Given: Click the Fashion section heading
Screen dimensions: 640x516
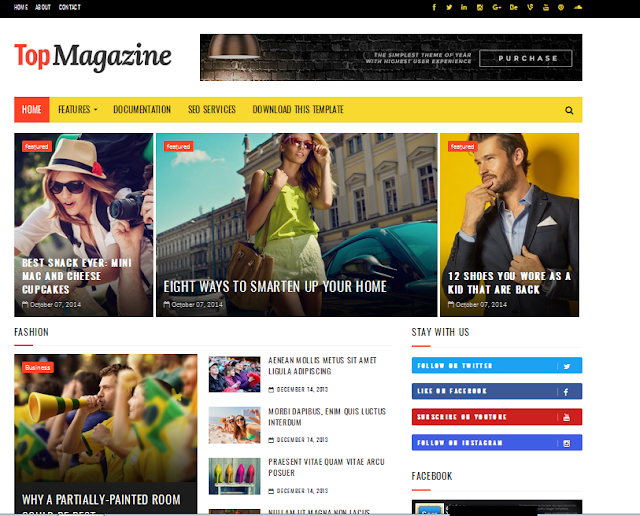Looking at the screenshot, I should 31,332.
